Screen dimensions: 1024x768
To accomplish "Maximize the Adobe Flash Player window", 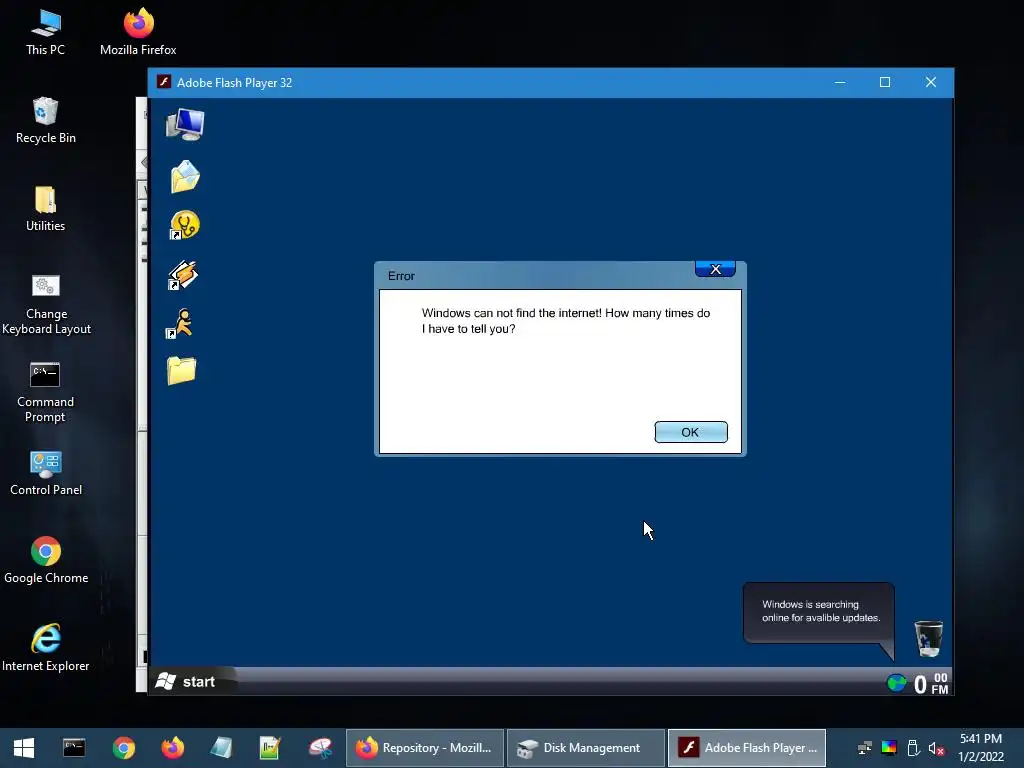I will [885, 82].
